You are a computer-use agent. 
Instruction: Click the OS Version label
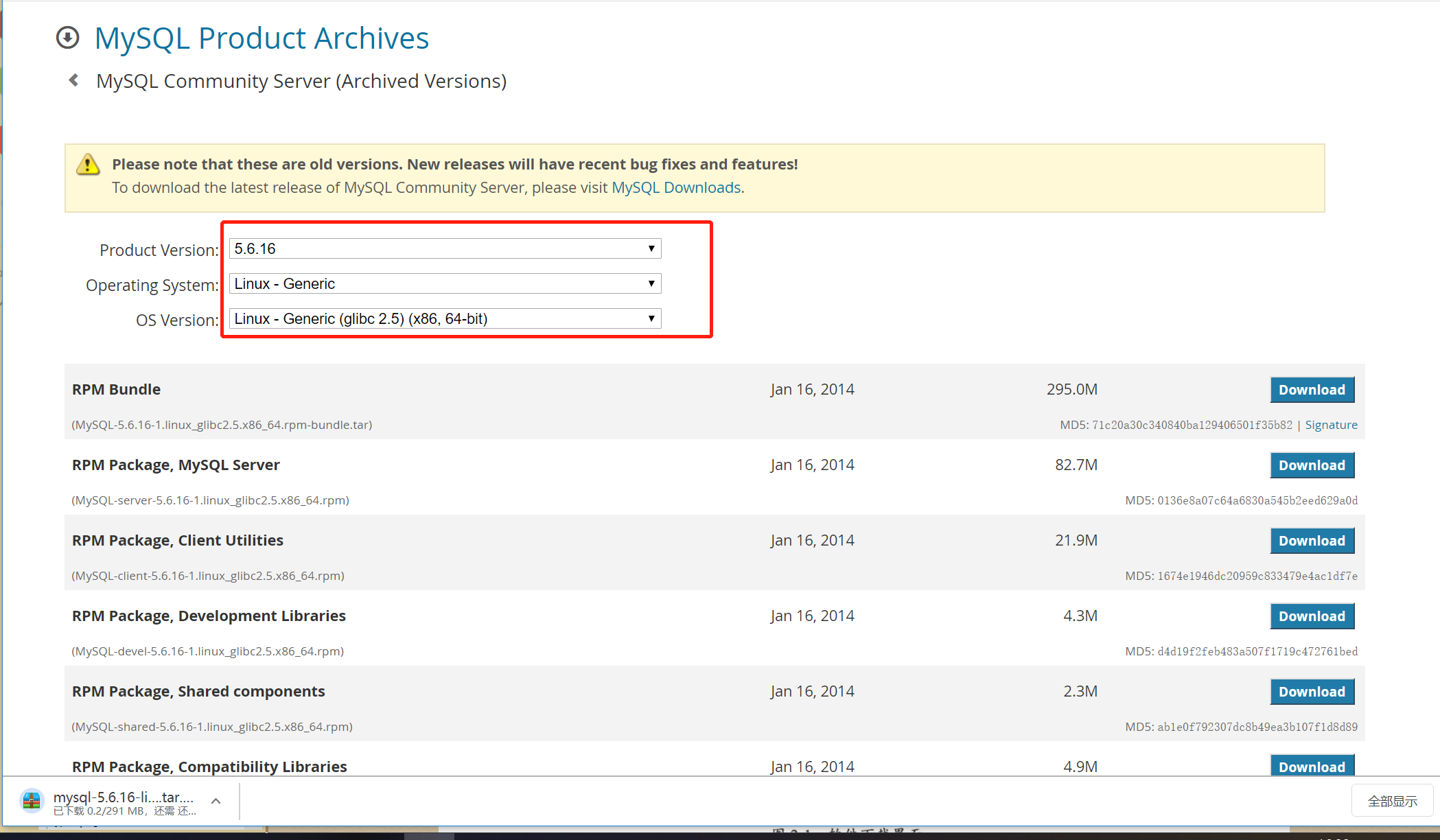[176, 320]
